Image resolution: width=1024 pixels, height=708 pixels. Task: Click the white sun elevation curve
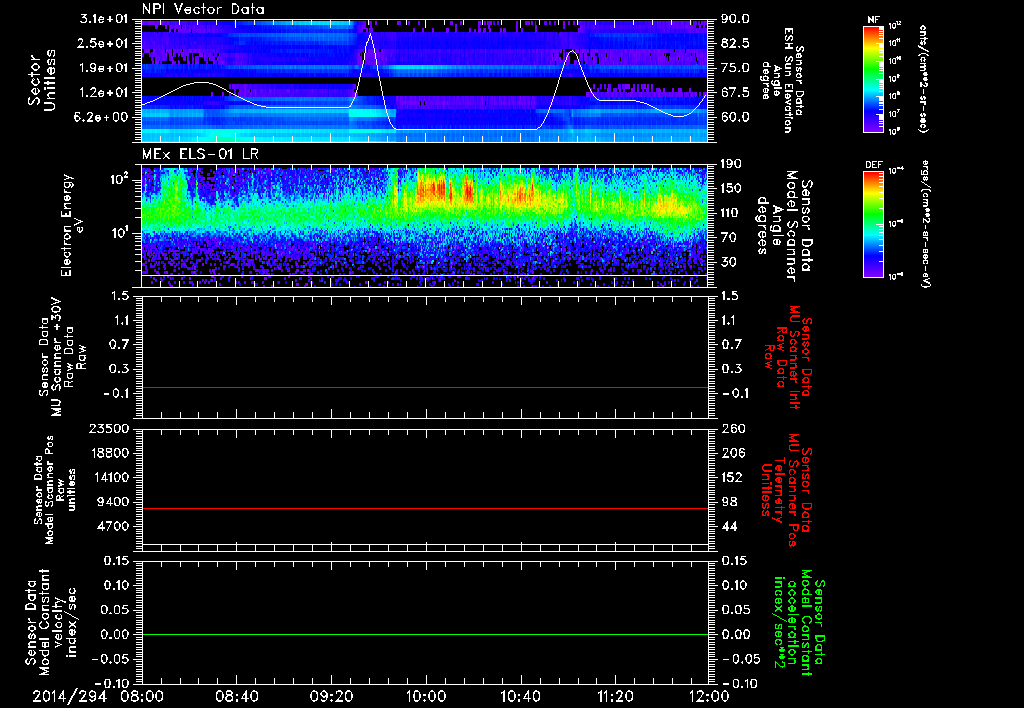pyautogui.click(x=467, y=129)
